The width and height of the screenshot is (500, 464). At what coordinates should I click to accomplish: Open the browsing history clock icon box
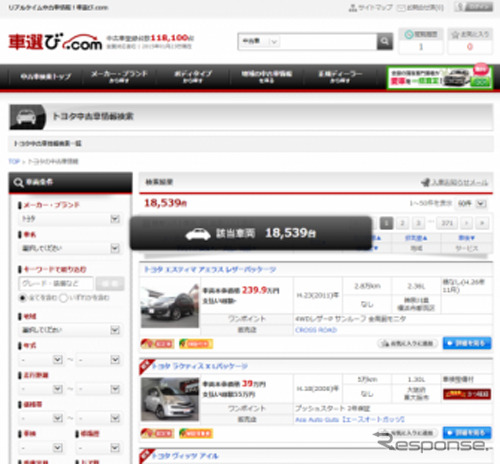421,41
